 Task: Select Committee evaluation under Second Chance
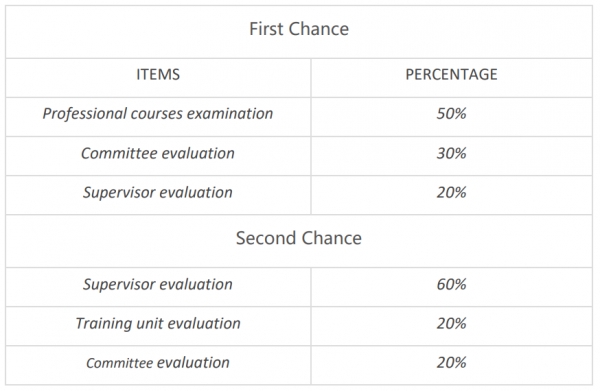click(158, 363)
